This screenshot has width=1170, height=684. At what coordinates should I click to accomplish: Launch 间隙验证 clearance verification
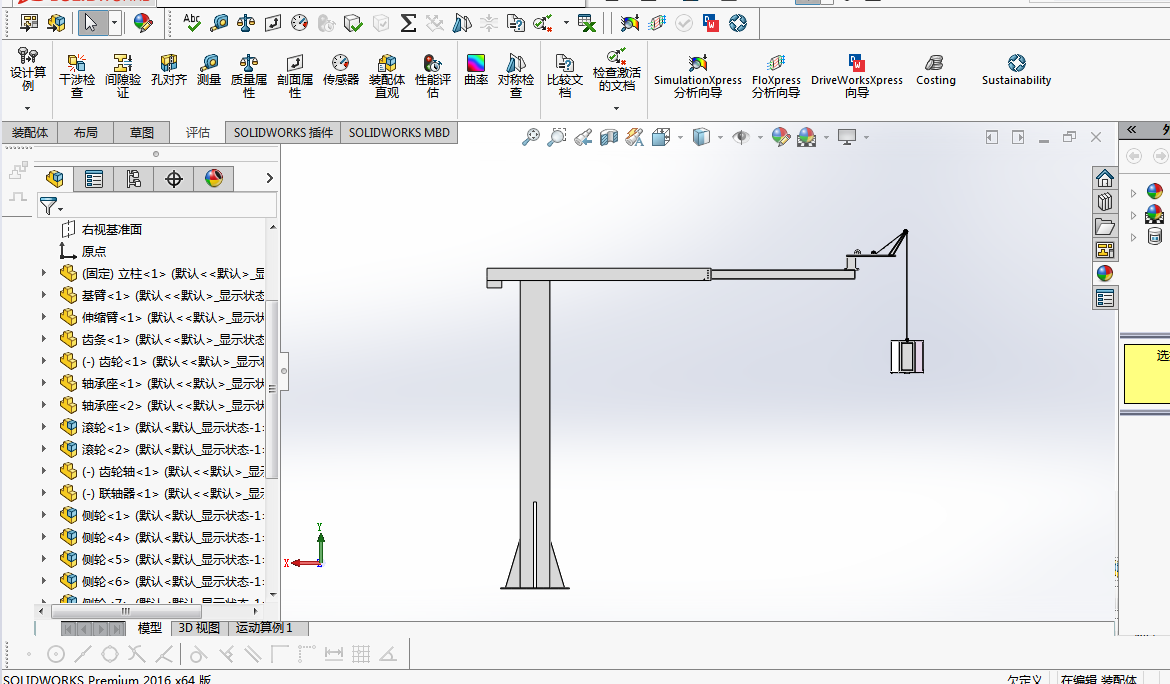122,76
